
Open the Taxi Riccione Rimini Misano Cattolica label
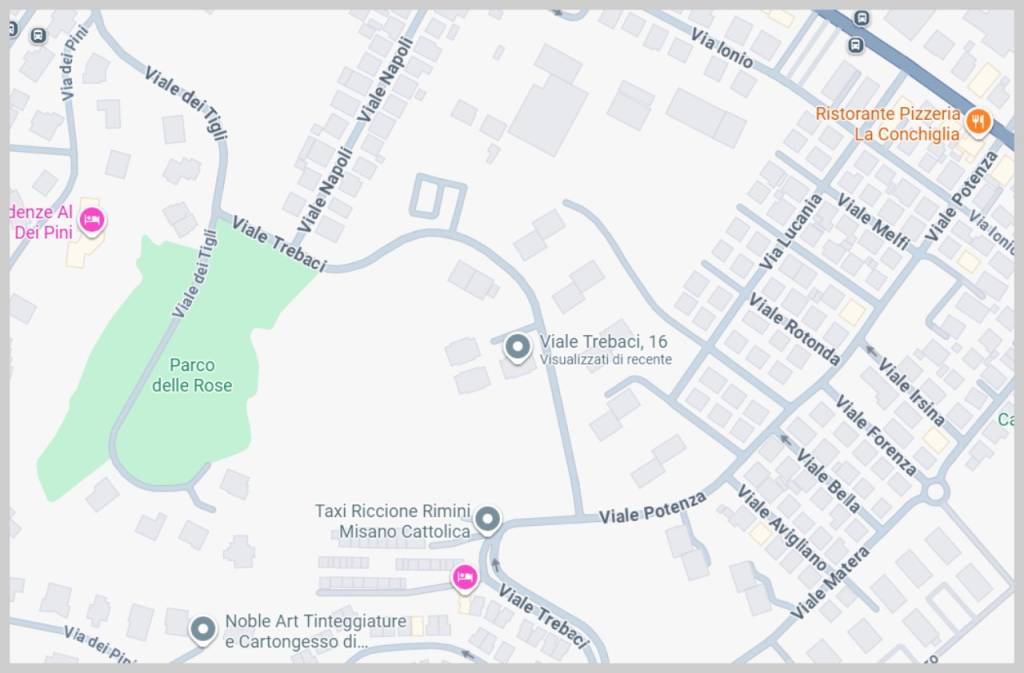(392, 521)
